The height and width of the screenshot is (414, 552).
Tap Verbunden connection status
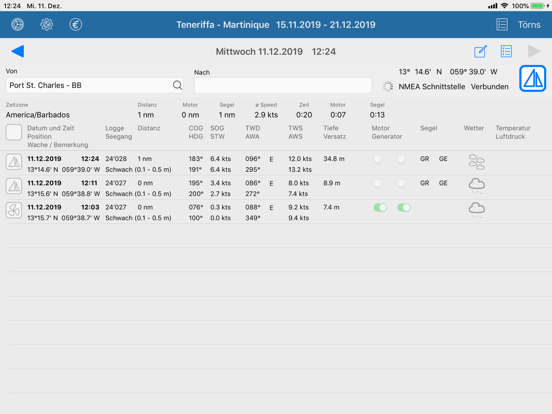(490, 87)
